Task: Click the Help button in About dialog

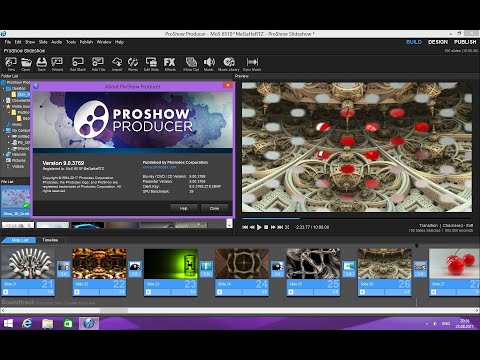Action: point(184,208)
